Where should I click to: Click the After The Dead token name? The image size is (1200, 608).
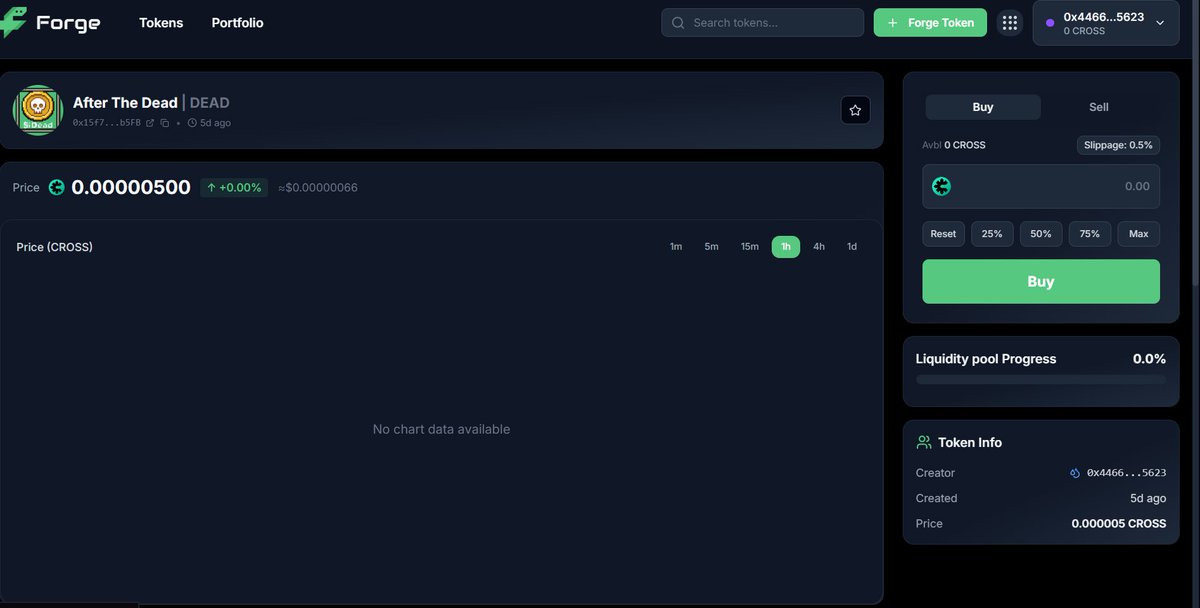(125, 103)
